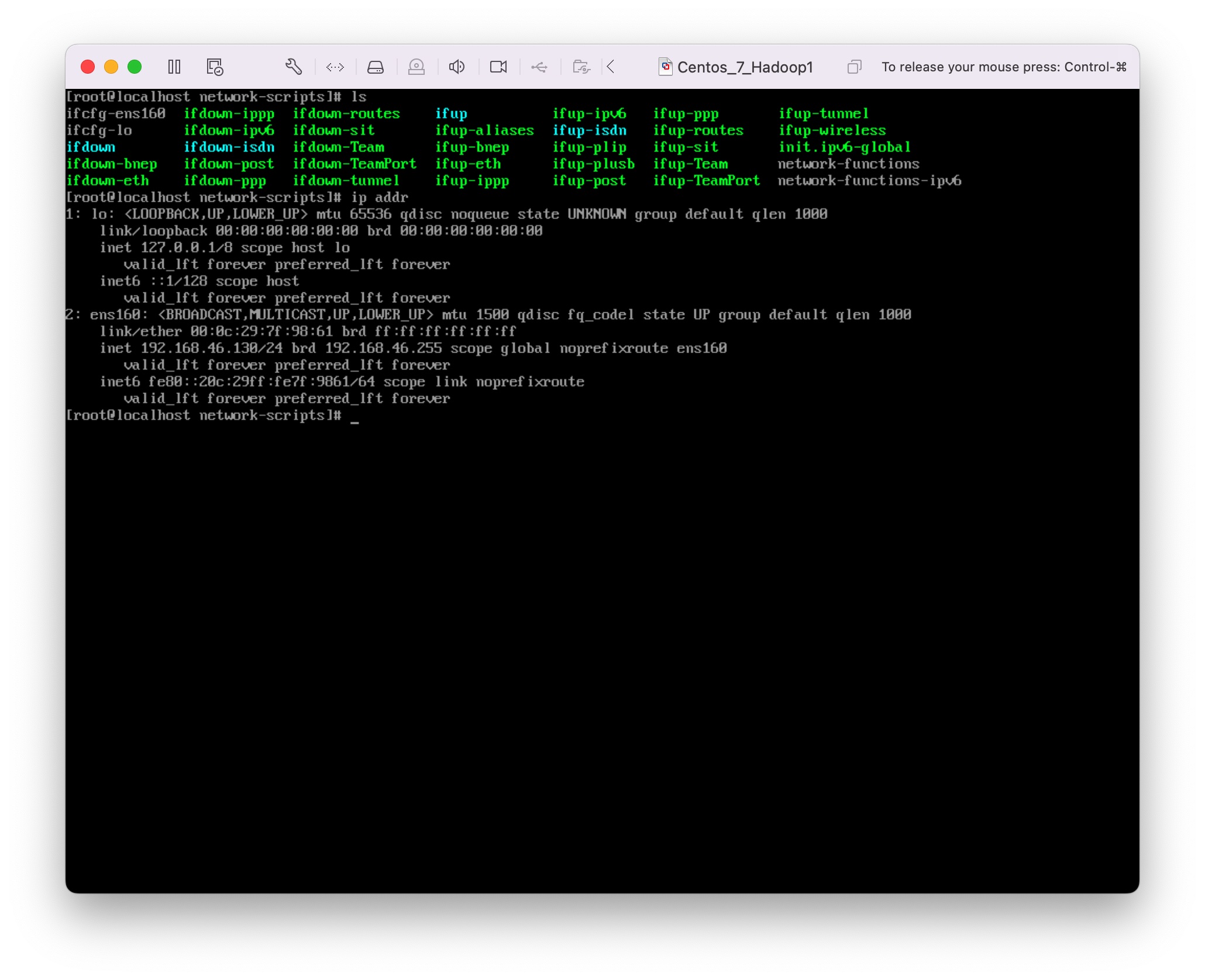Click the cyan ifup entry
Screen dimensions: 1205x980
(x=451, y=113)
